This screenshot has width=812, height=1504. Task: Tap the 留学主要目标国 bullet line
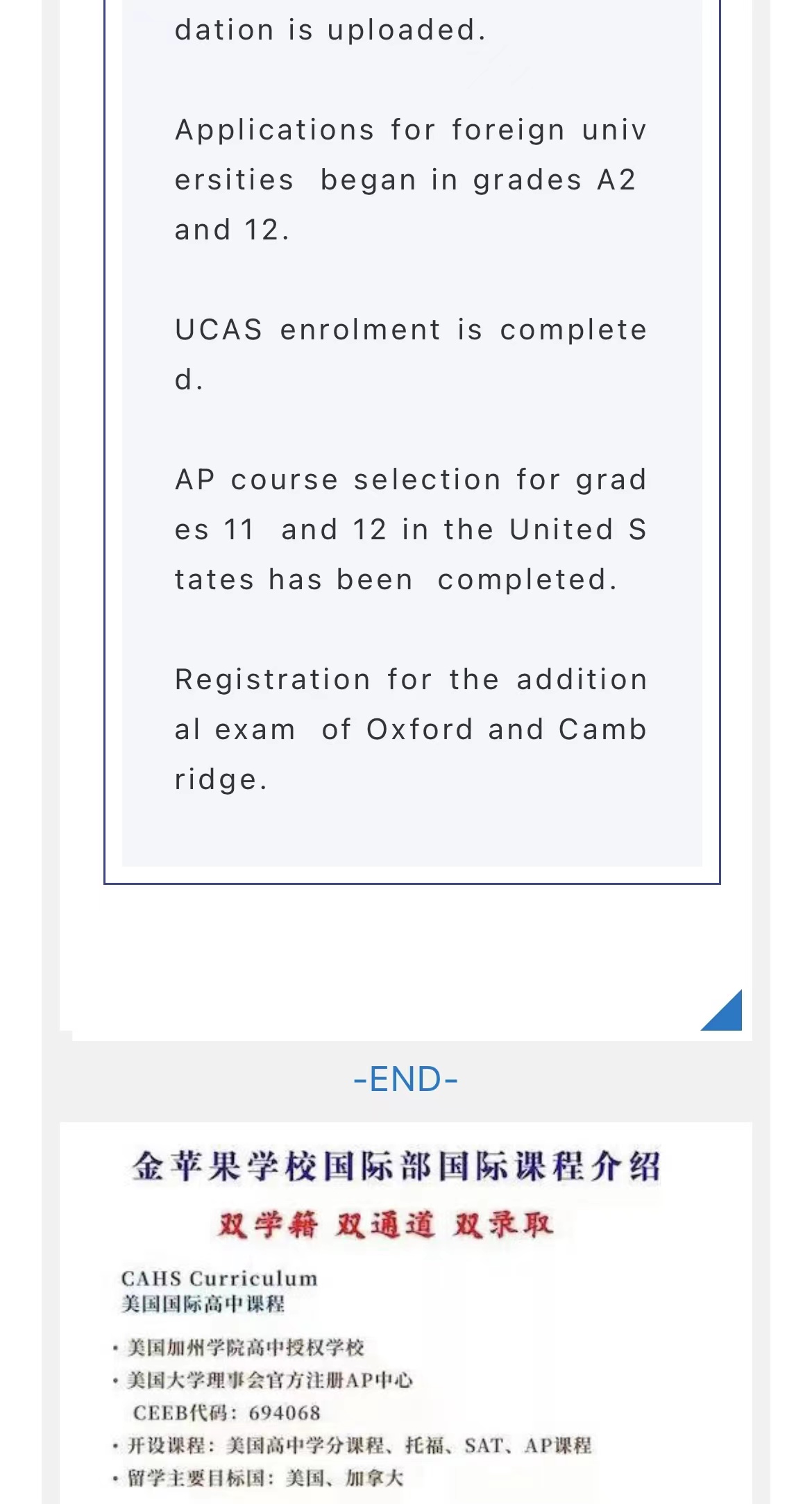point(265,1478)
